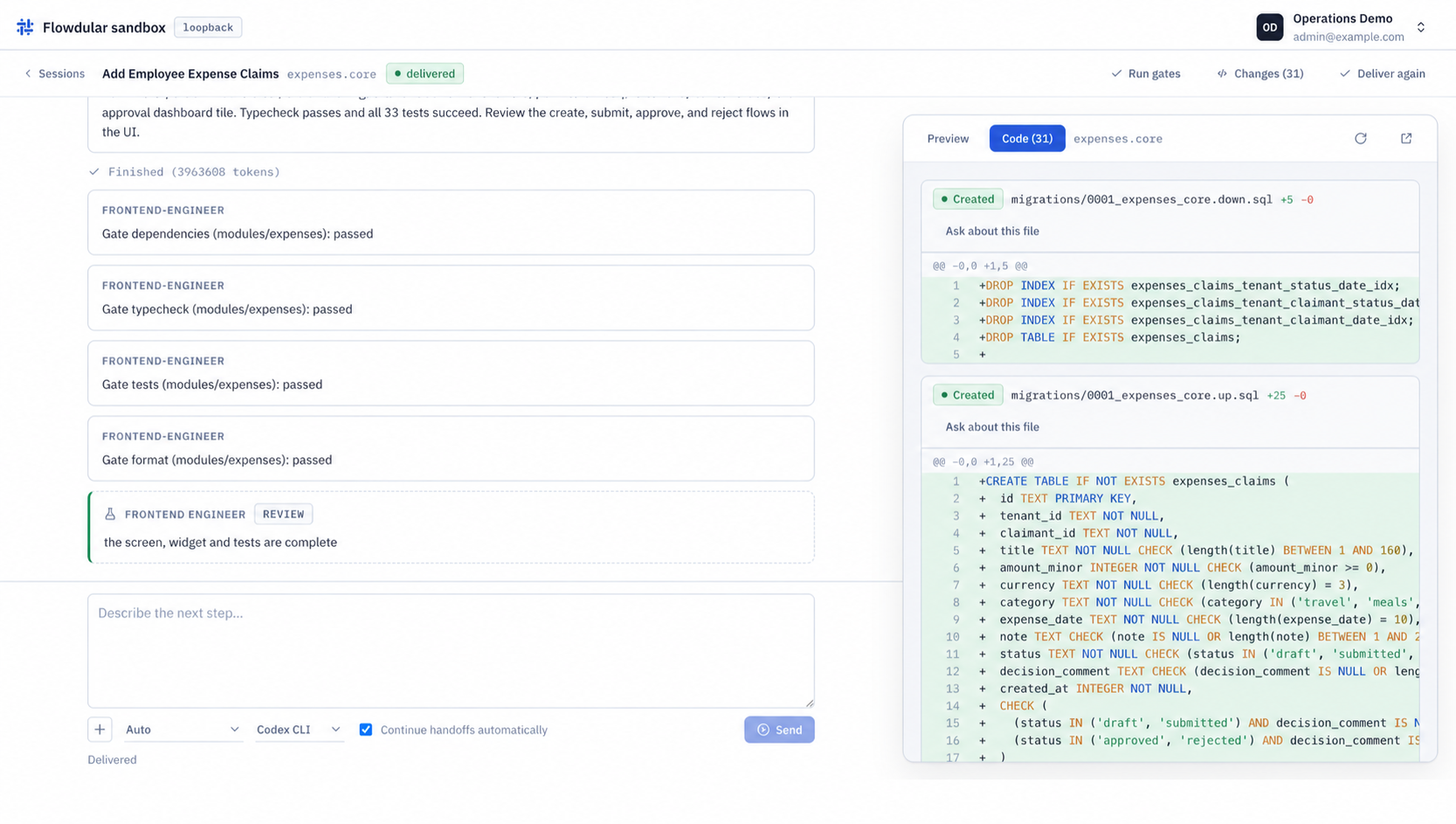Click the Send button
Screen dimensions: 1456x824
pos(779,730)
